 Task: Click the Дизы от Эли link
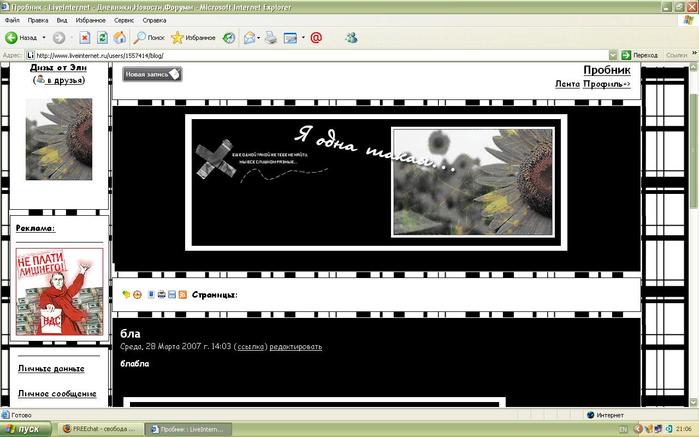coord(58,67)
